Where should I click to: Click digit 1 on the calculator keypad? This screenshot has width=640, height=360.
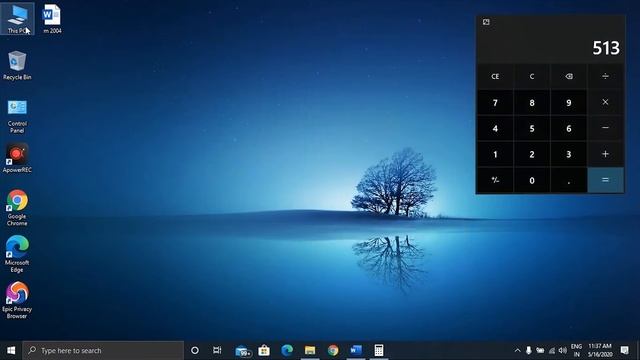(x=495, y=154)
